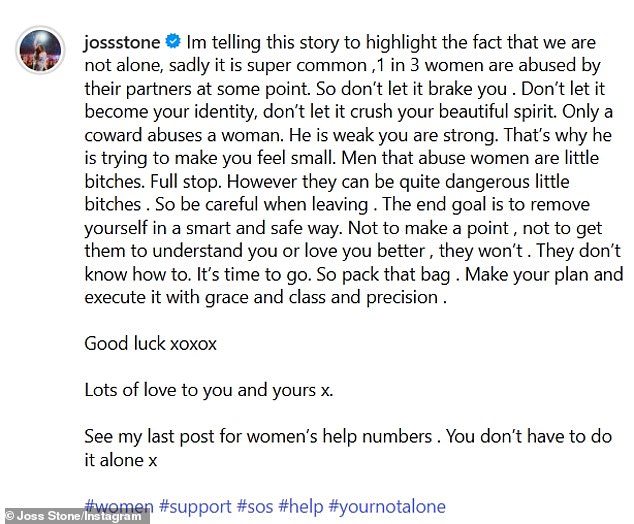
Task: Open the jossstone profile picture avatar
Action: click(x=40, y=50)
